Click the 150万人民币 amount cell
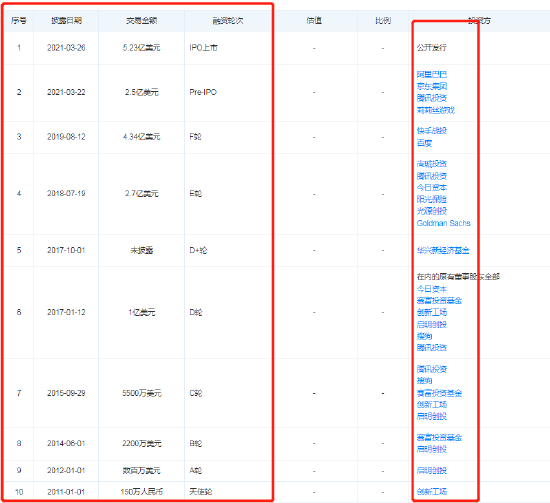 [x=142, y=492]
